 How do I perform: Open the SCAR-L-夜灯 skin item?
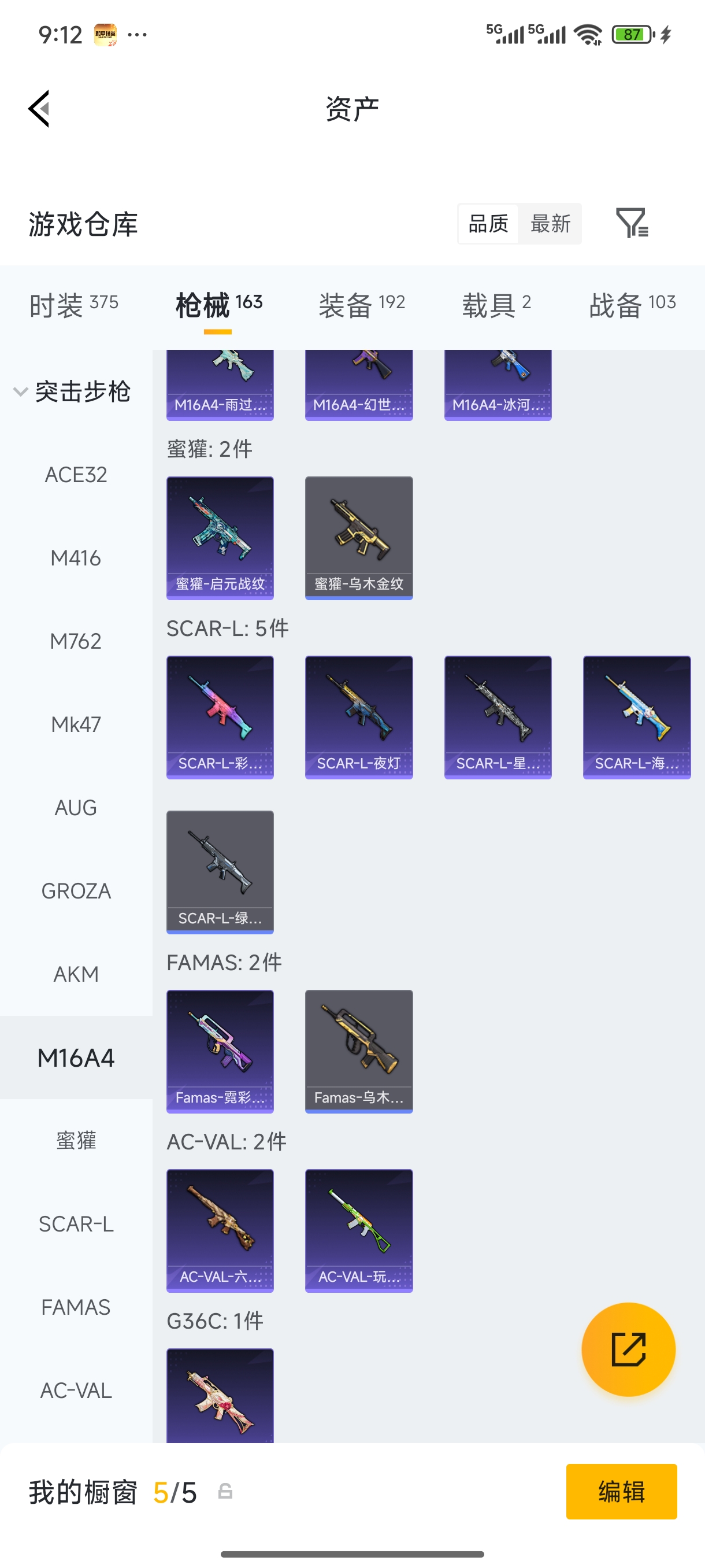(x=359, y=717)
